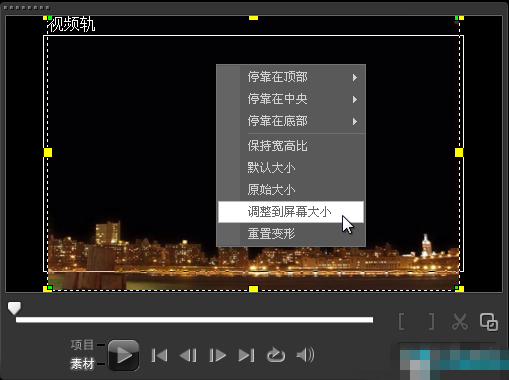Set the Mark-out right bracket
Screen dimensions: 509x380
pyautogui.click(x=431, y=322)
